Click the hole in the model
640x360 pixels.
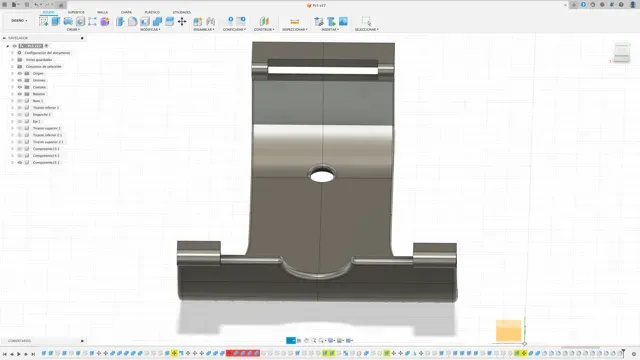(x=322, y=176)
